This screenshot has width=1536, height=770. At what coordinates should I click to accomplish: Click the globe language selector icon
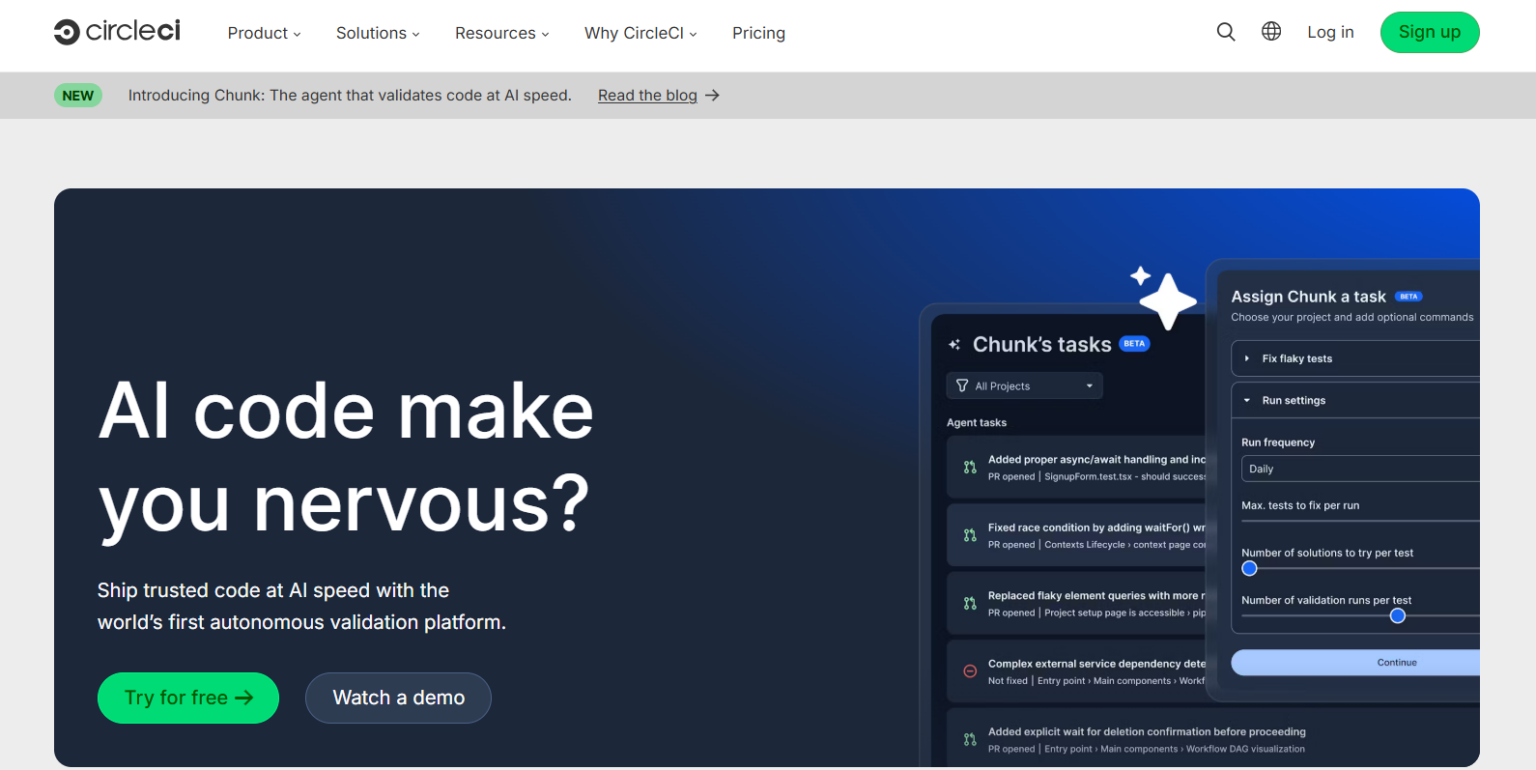pyautogui.click(x=1270, y=31)
